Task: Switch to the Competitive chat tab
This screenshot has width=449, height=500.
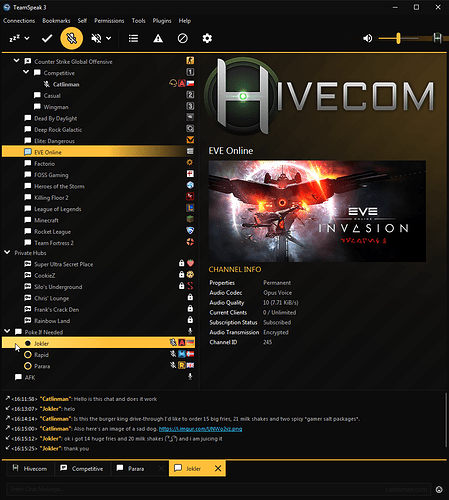Action: (x=82, y=469)
